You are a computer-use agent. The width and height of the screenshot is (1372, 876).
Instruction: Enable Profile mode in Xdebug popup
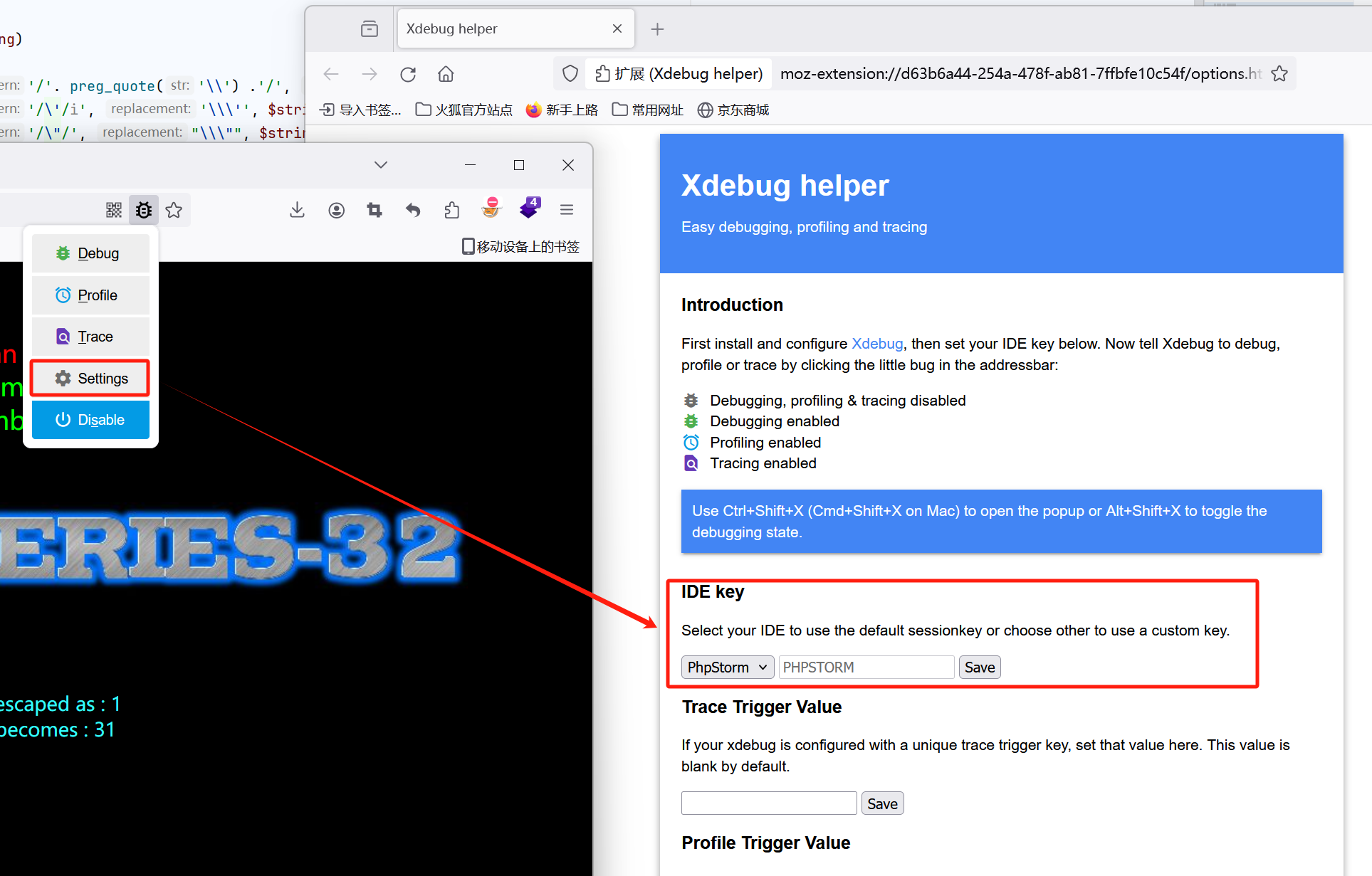(90, 295)
